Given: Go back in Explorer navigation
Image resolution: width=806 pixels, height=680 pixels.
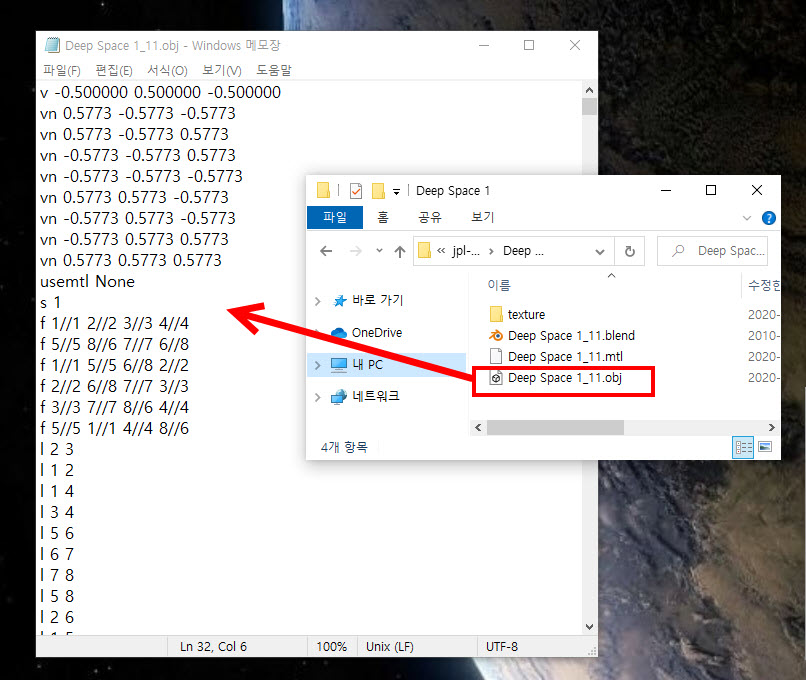Looking at the screenshot, I should click(326, 251).
